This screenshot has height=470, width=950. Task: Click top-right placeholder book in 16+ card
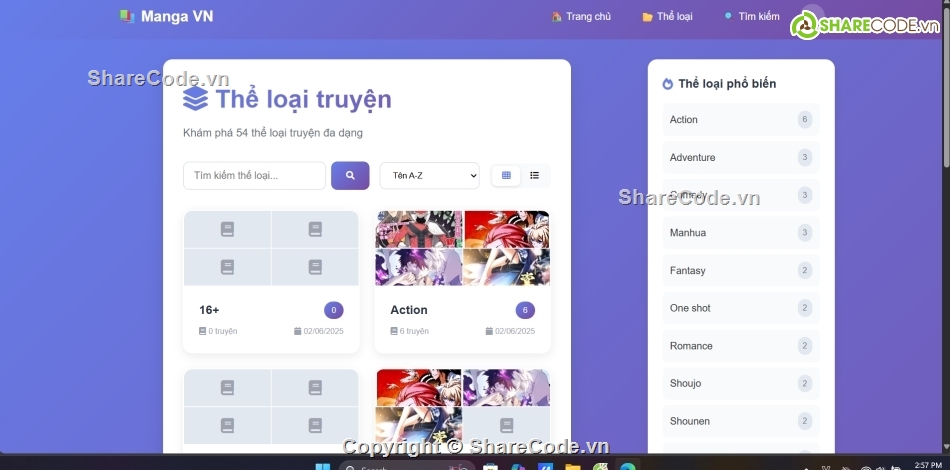315,230
